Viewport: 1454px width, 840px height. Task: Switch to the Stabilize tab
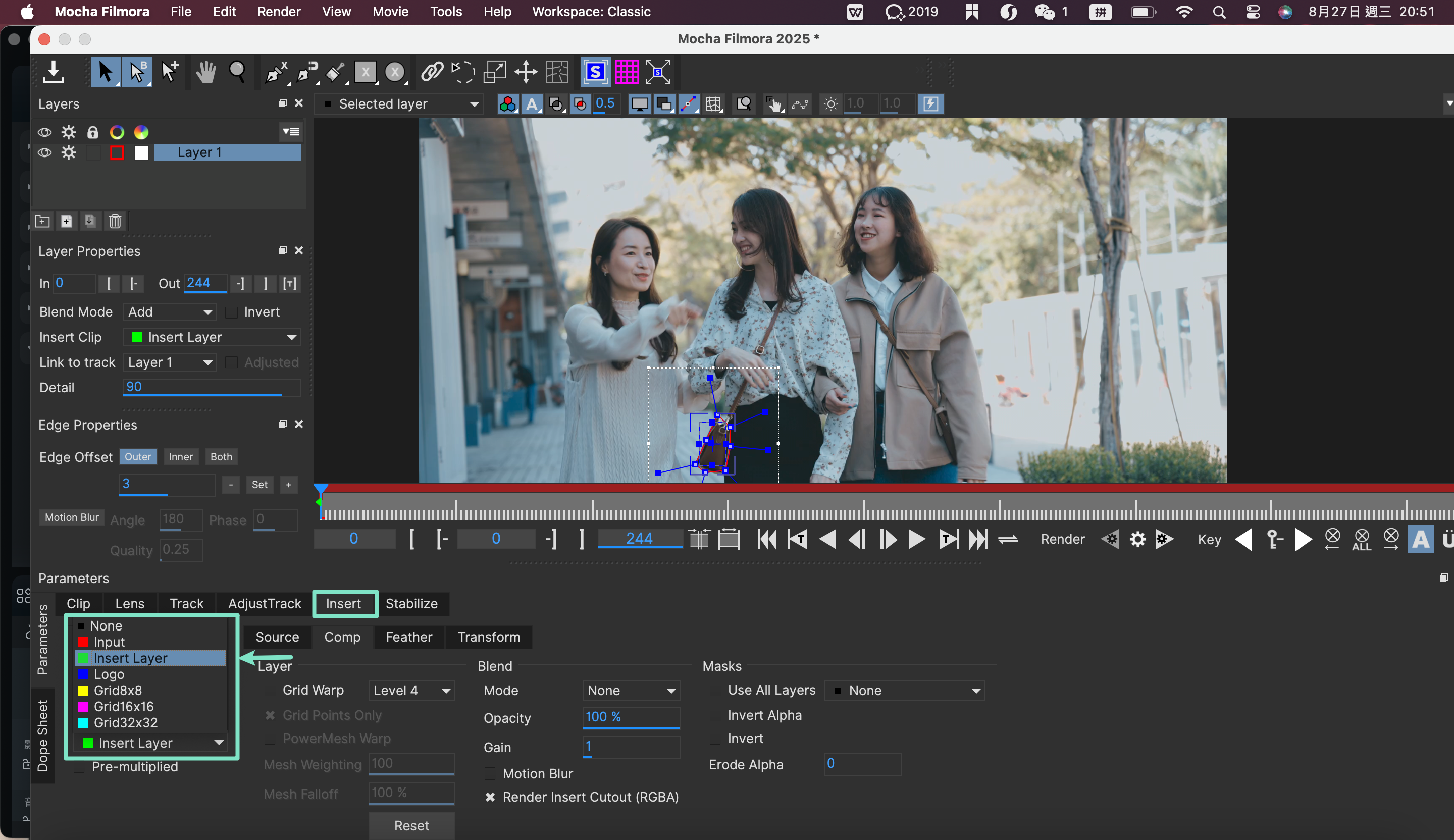click(x=411, y=603)
